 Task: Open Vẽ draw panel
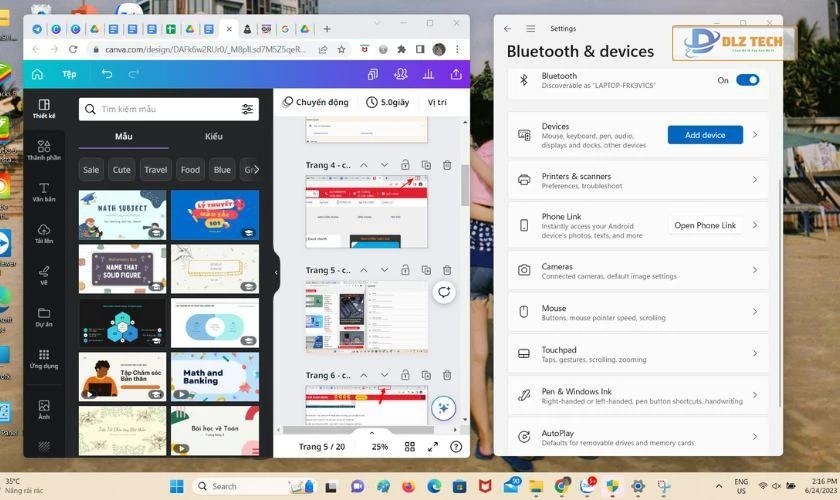(44, 275)
